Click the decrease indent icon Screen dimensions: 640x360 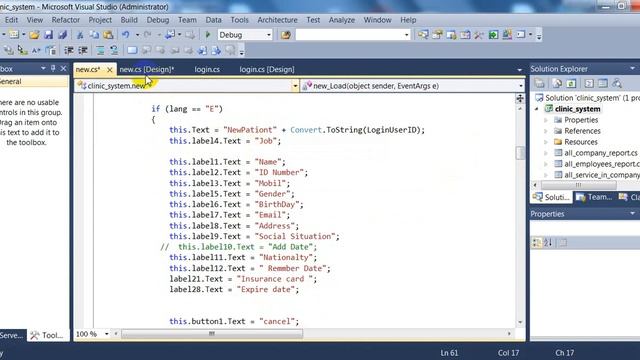[x=69, y=50]
